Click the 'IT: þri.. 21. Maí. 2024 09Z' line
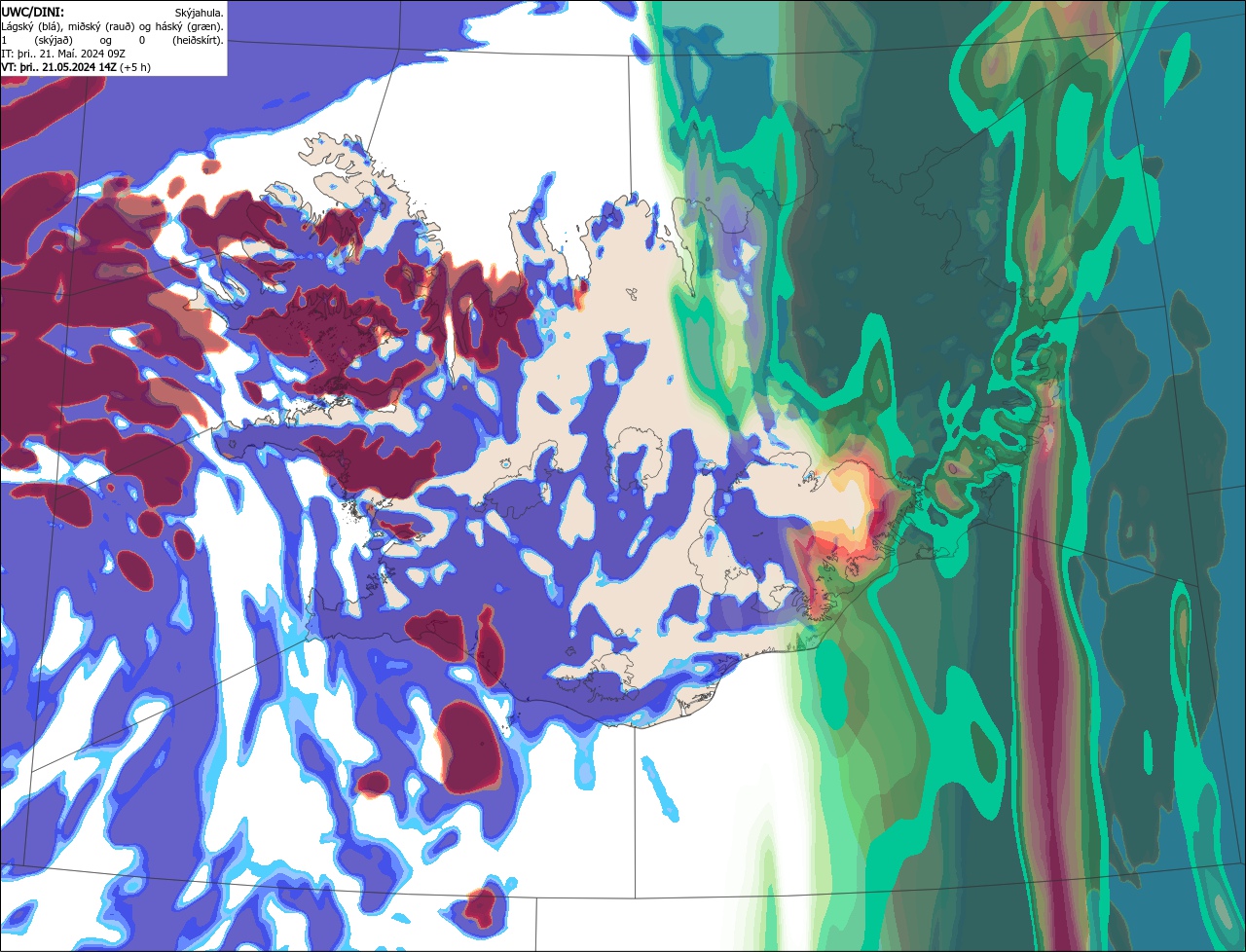This screenshot has width=1246, height=952. pos(63,54)
